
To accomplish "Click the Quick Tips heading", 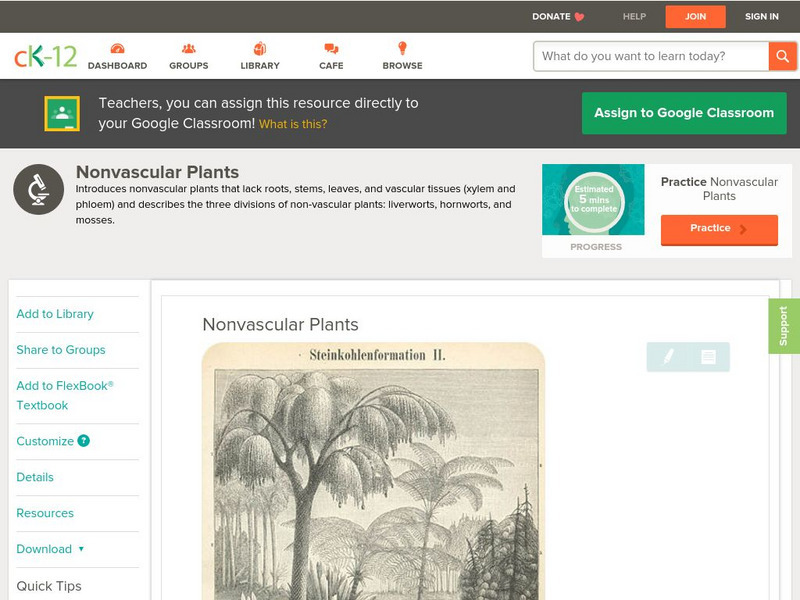I will (x=49, y=586).
